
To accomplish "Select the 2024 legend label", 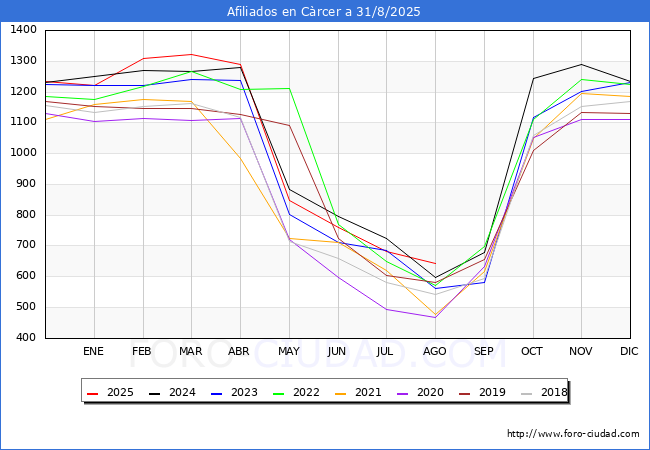I will [182, 392].
